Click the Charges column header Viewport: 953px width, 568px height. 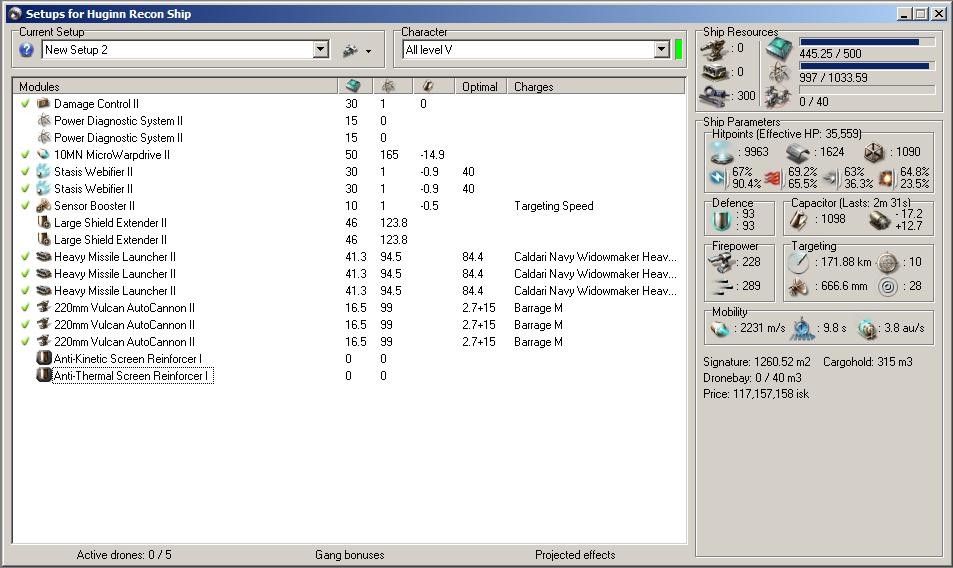(x=596, y=86)
